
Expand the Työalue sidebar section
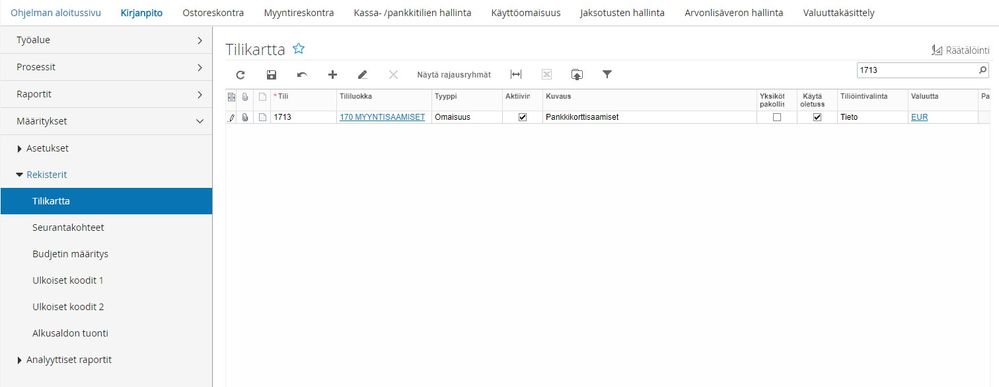pyautogui.click(x=106, y=40)
